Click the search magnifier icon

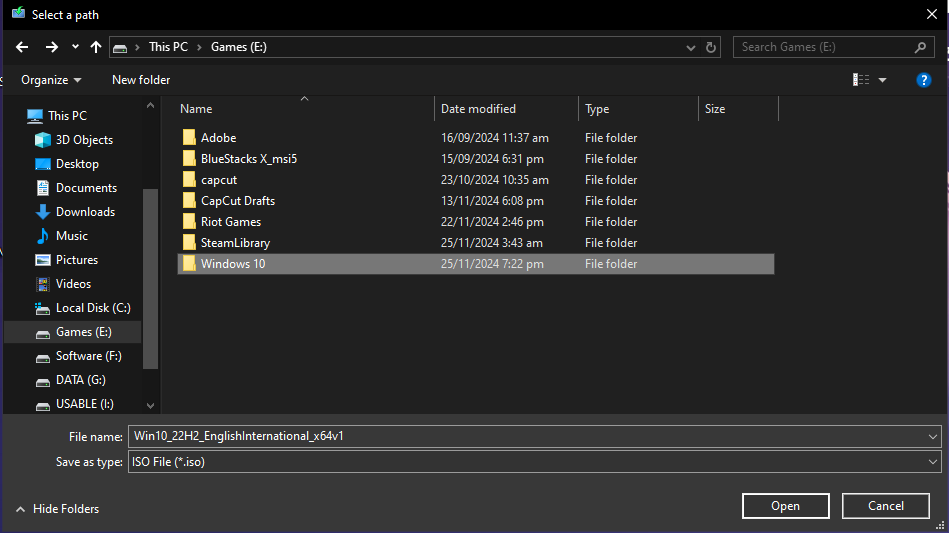(920, 47)
